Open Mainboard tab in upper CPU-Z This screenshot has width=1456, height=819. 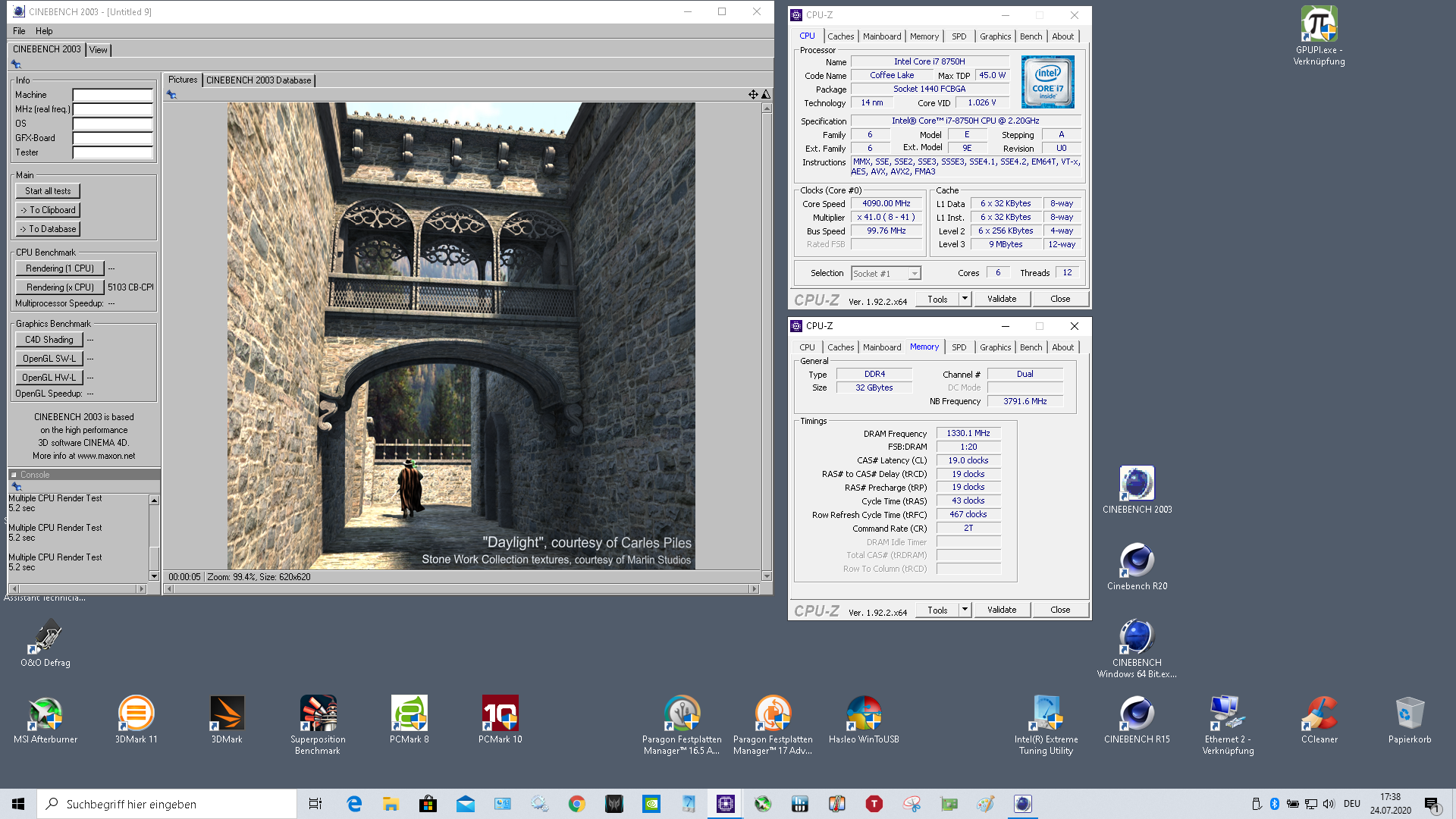(882, 36)
